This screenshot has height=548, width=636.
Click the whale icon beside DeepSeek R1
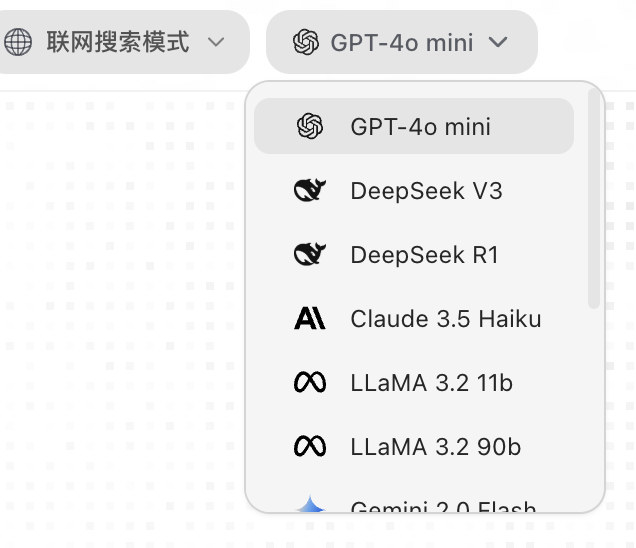pyautogui.click(x=310, y=254)
